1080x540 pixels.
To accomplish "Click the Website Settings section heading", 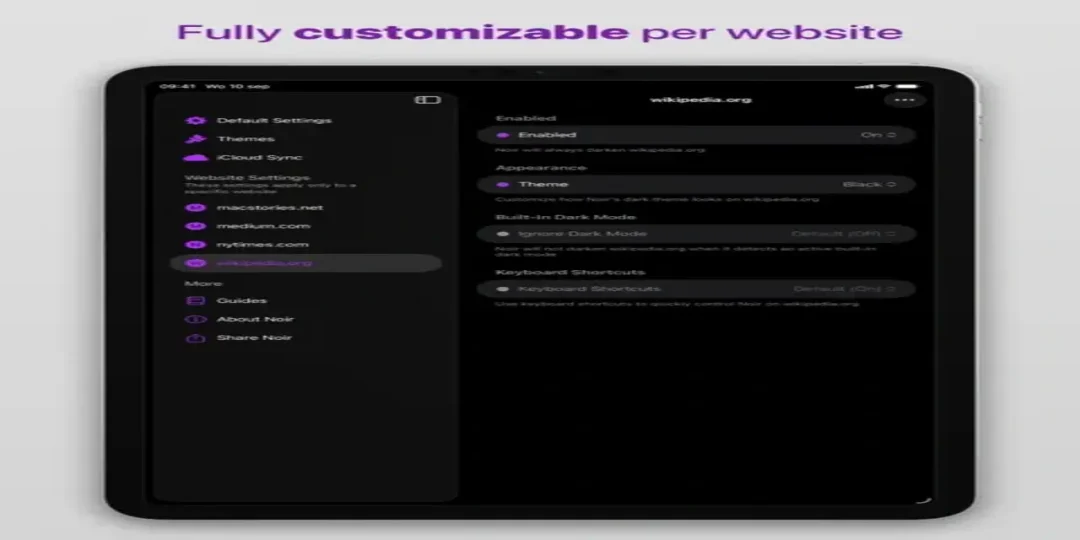I will point(247,178).
